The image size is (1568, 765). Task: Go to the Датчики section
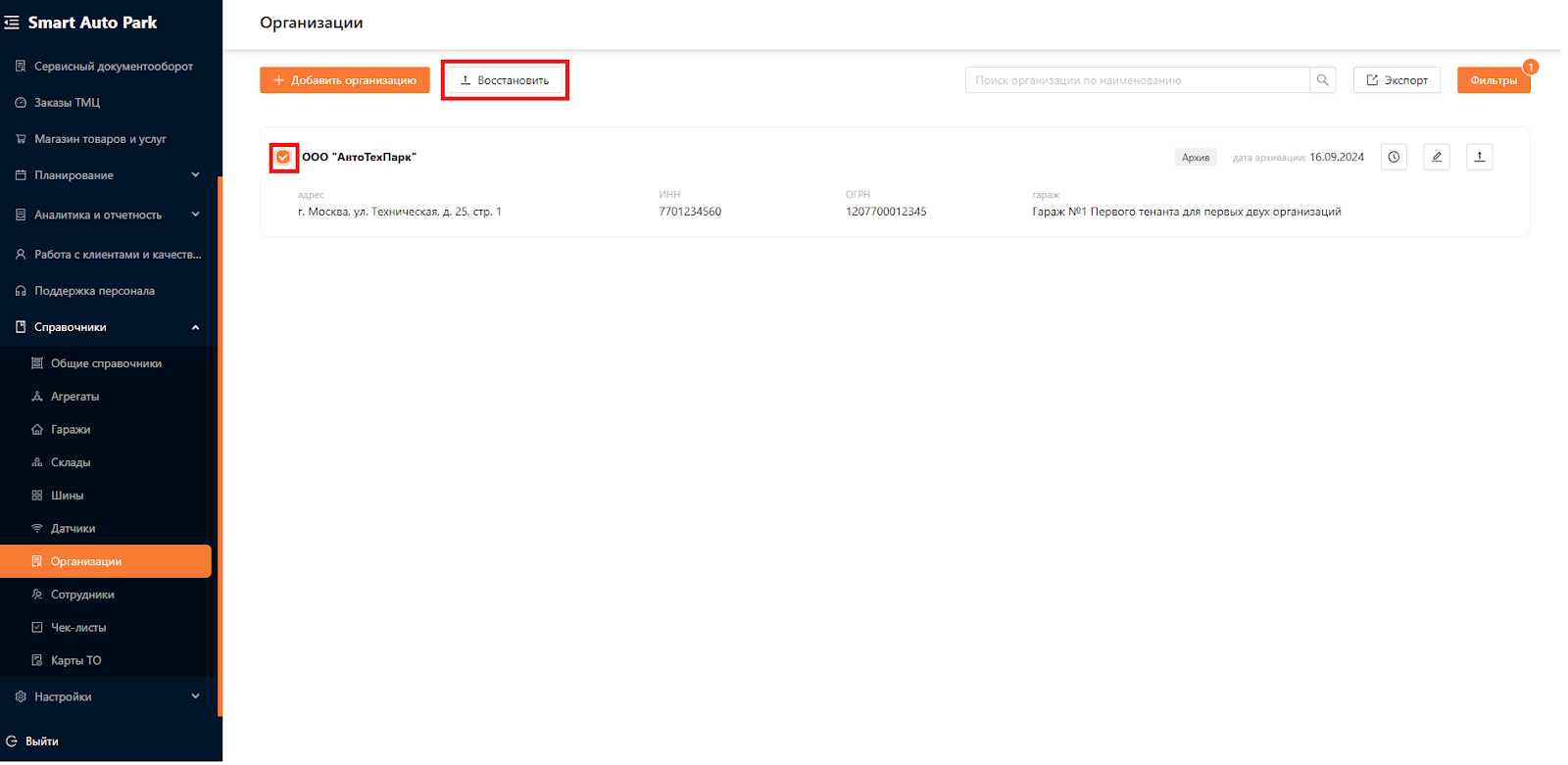pos(73,529)
